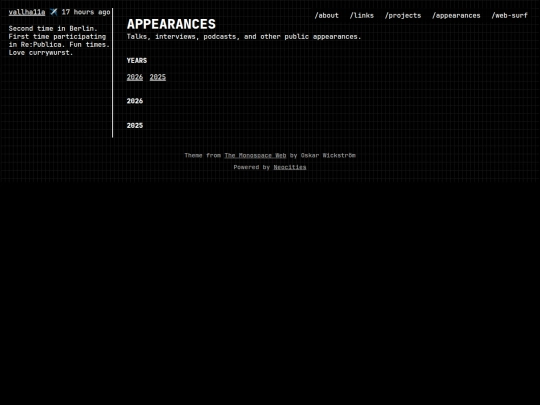Open the vallha11a profile link
540x405 pixels.
coord(27,12)
